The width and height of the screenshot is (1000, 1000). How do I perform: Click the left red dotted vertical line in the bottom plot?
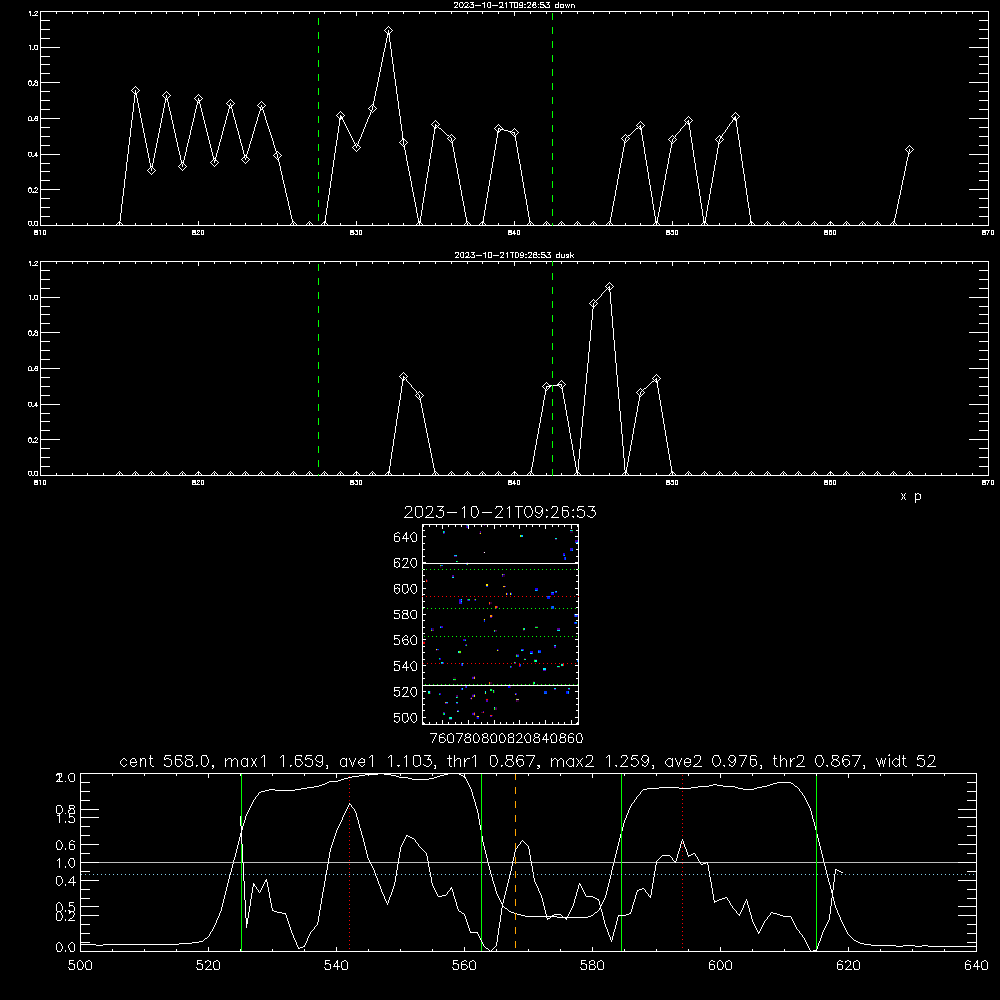click(x=349, y=862)
